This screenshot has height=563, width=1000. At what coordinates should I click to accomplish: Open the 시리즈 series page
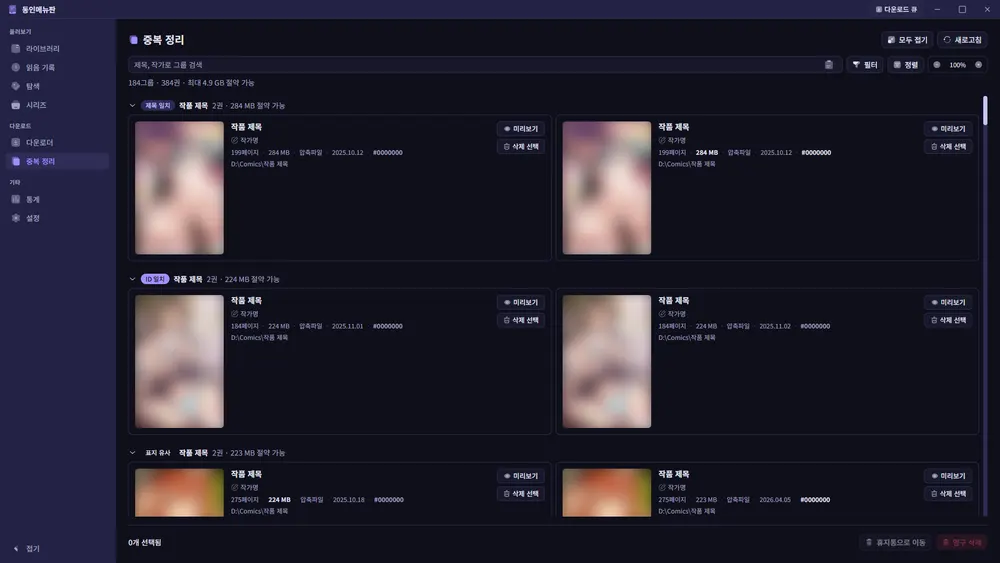point(57,105)
